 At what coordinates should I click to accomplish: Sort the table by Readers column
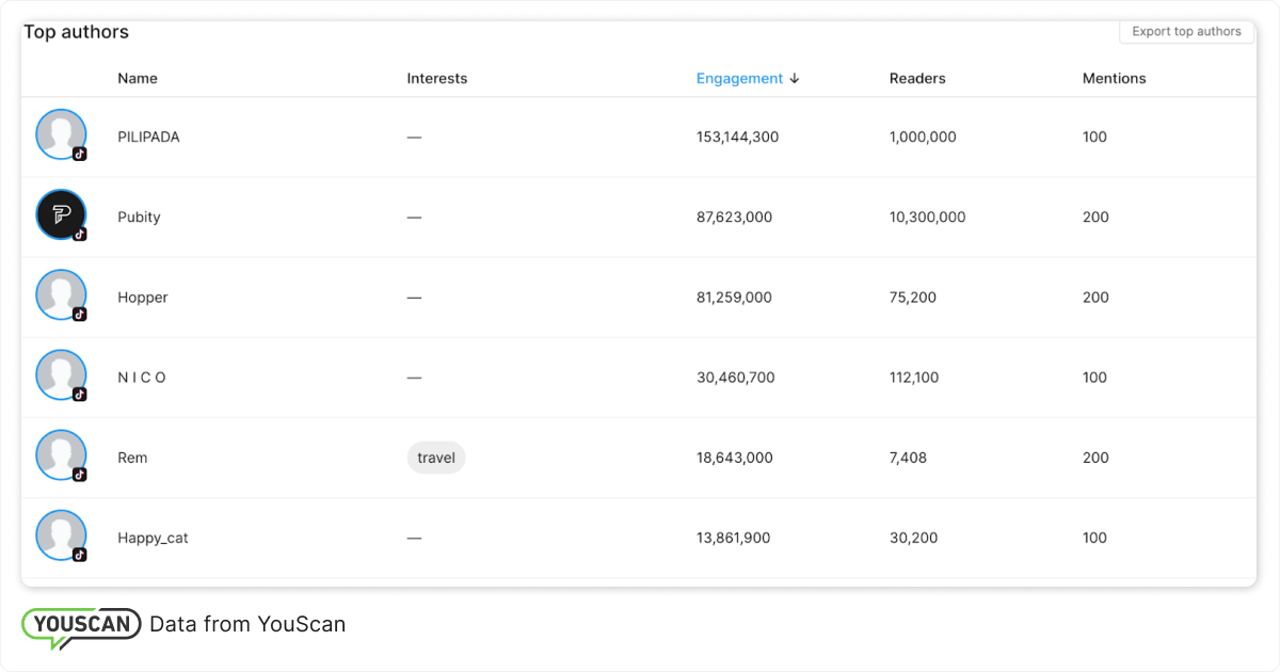click(917, 78)
